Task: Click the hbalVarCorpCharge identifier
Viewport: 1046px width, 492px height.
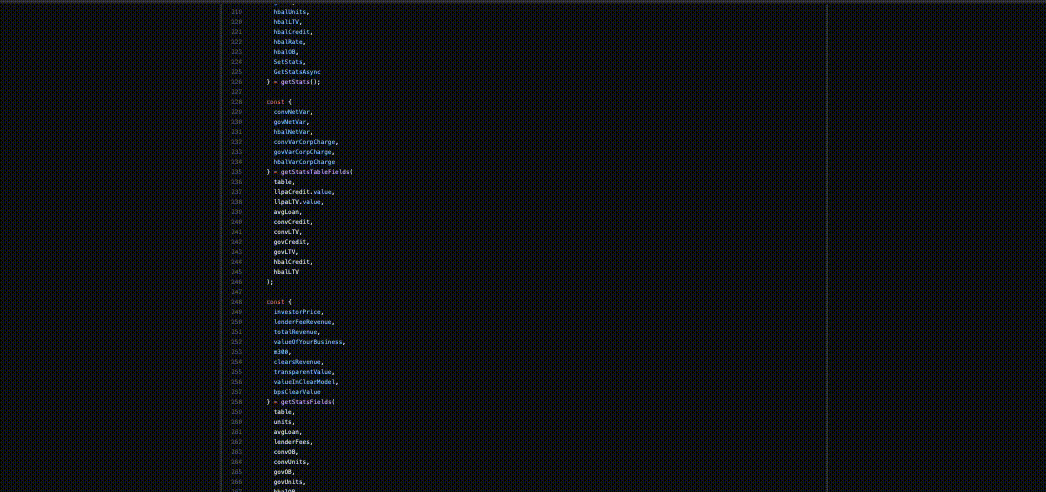Action: pyautogui.click(x=304, y=161)
